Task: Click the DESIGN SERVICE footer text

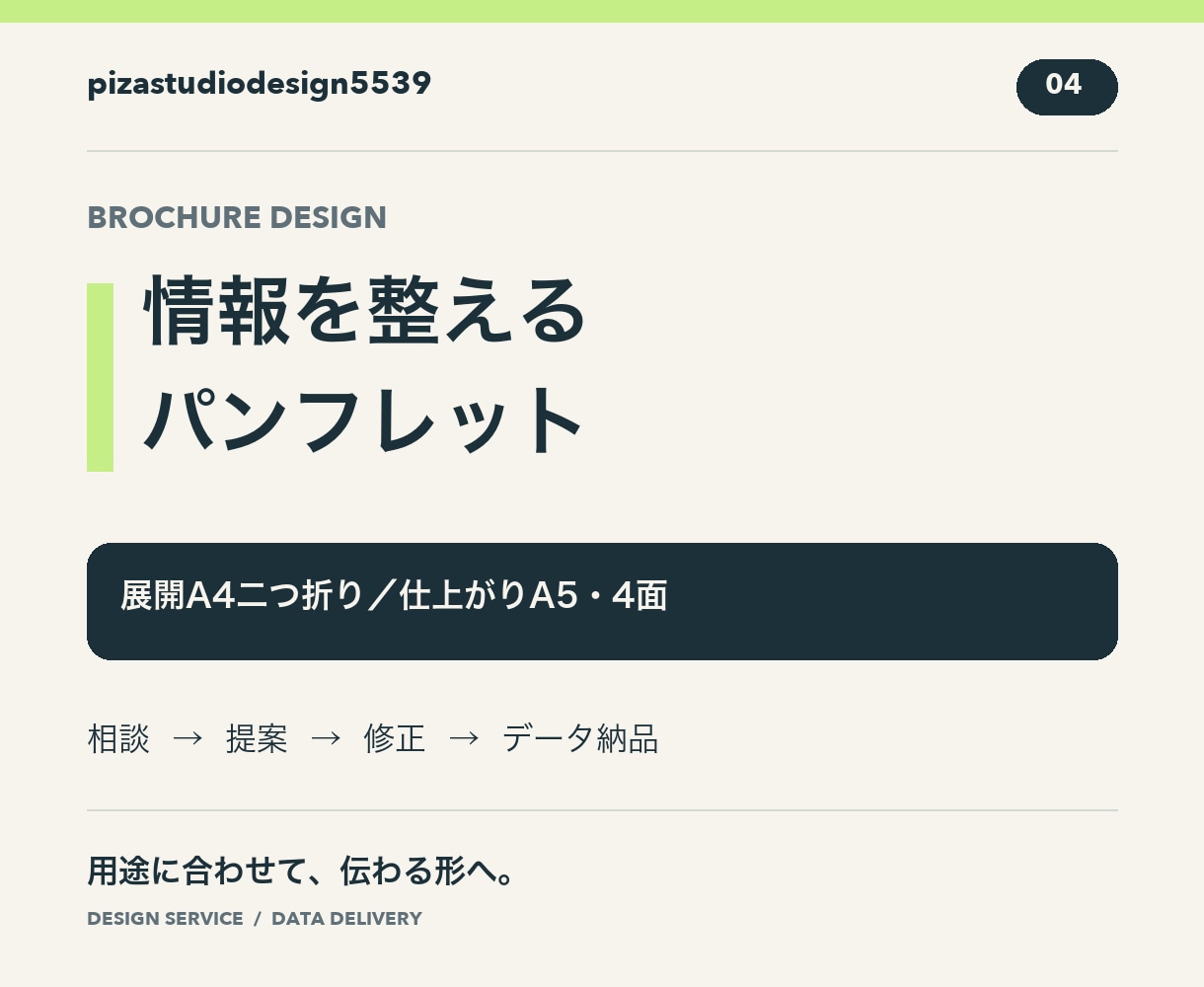Action: (165, 919)
